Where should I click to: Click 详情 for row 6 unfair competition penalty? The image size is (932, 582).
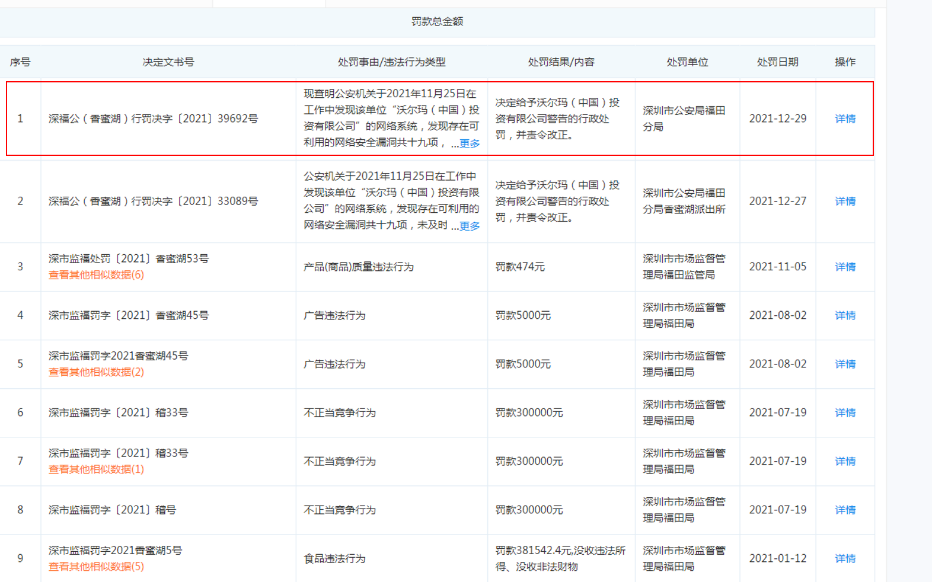(843, 412)
